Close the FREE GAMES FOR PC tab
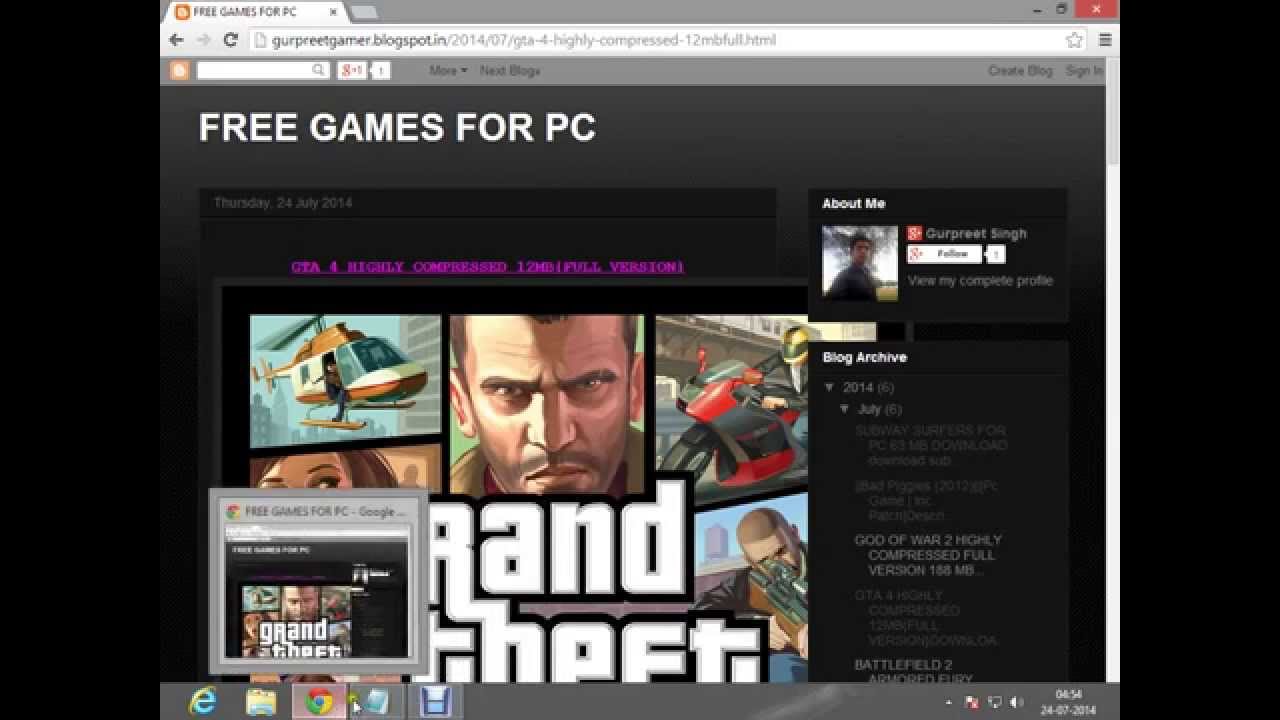Screen dimensions: 1280x720 (333, 12)
